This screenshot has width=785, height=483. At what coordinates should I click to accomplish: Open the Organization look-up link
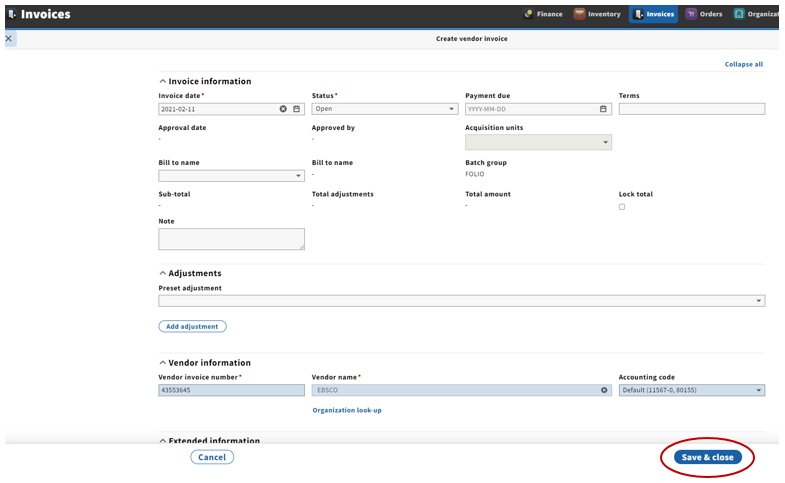point(347,410)
